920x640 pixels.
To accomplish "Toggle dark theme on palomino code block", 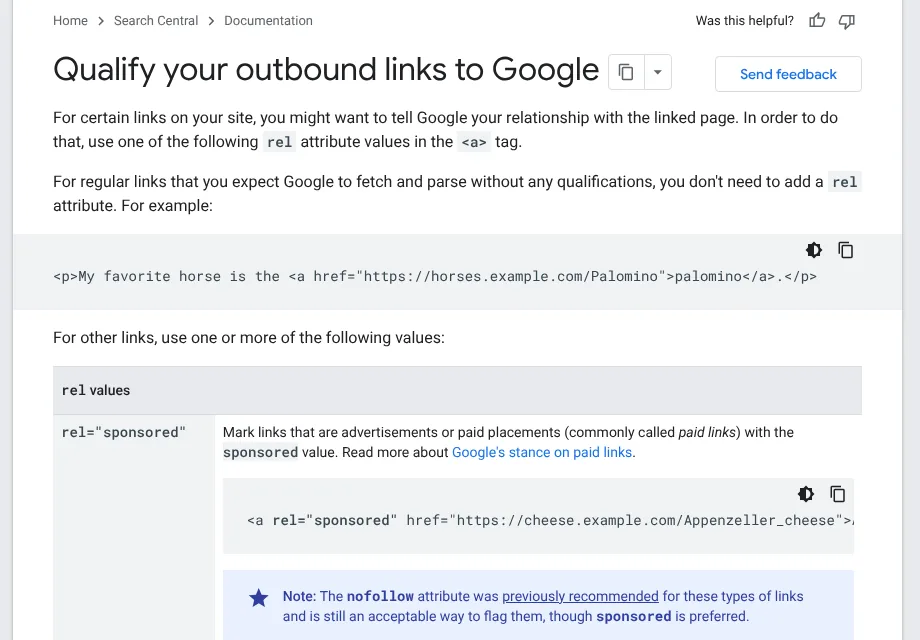I will click(x=814, y=250).
